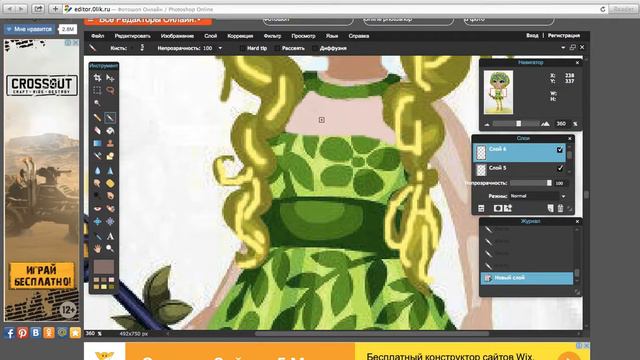The image size is (640, 360).
Task: Open layer styles in Слои panel
Action: coord(508,208)
